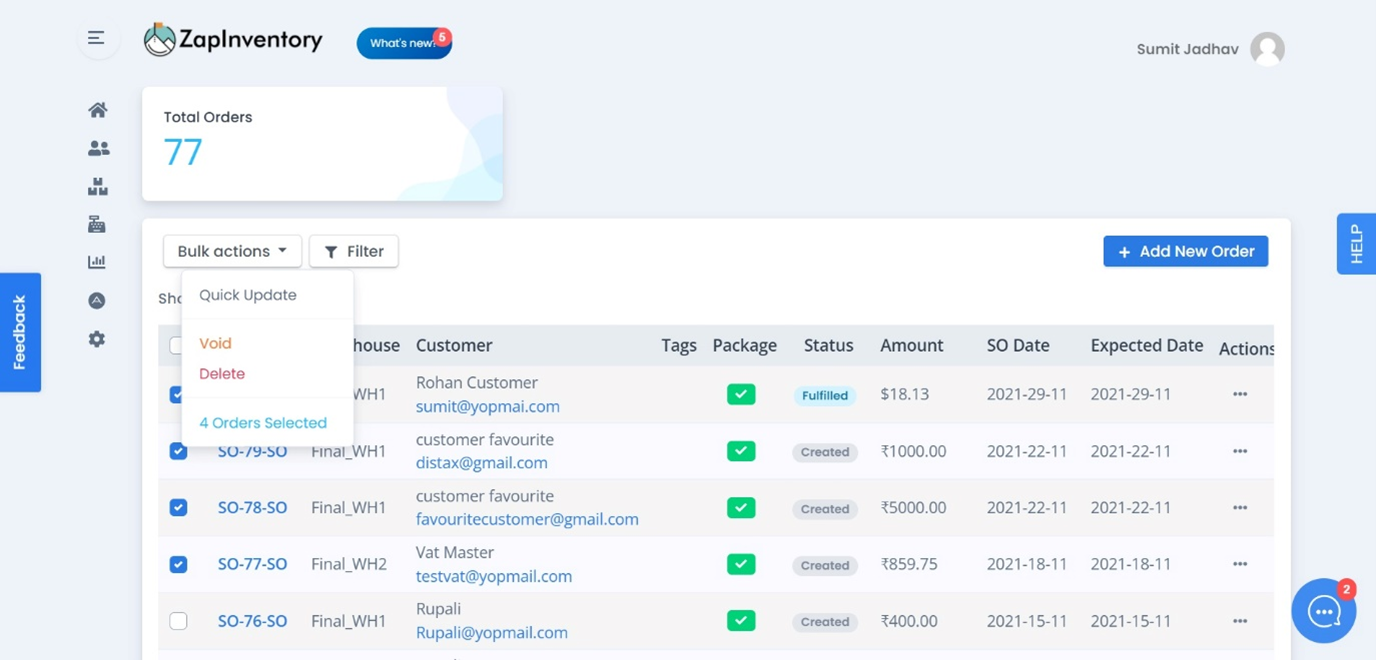This screenshot has height=660, width=1376.
Task: Open the SO-78-SO order link
Action: (252, 507)
